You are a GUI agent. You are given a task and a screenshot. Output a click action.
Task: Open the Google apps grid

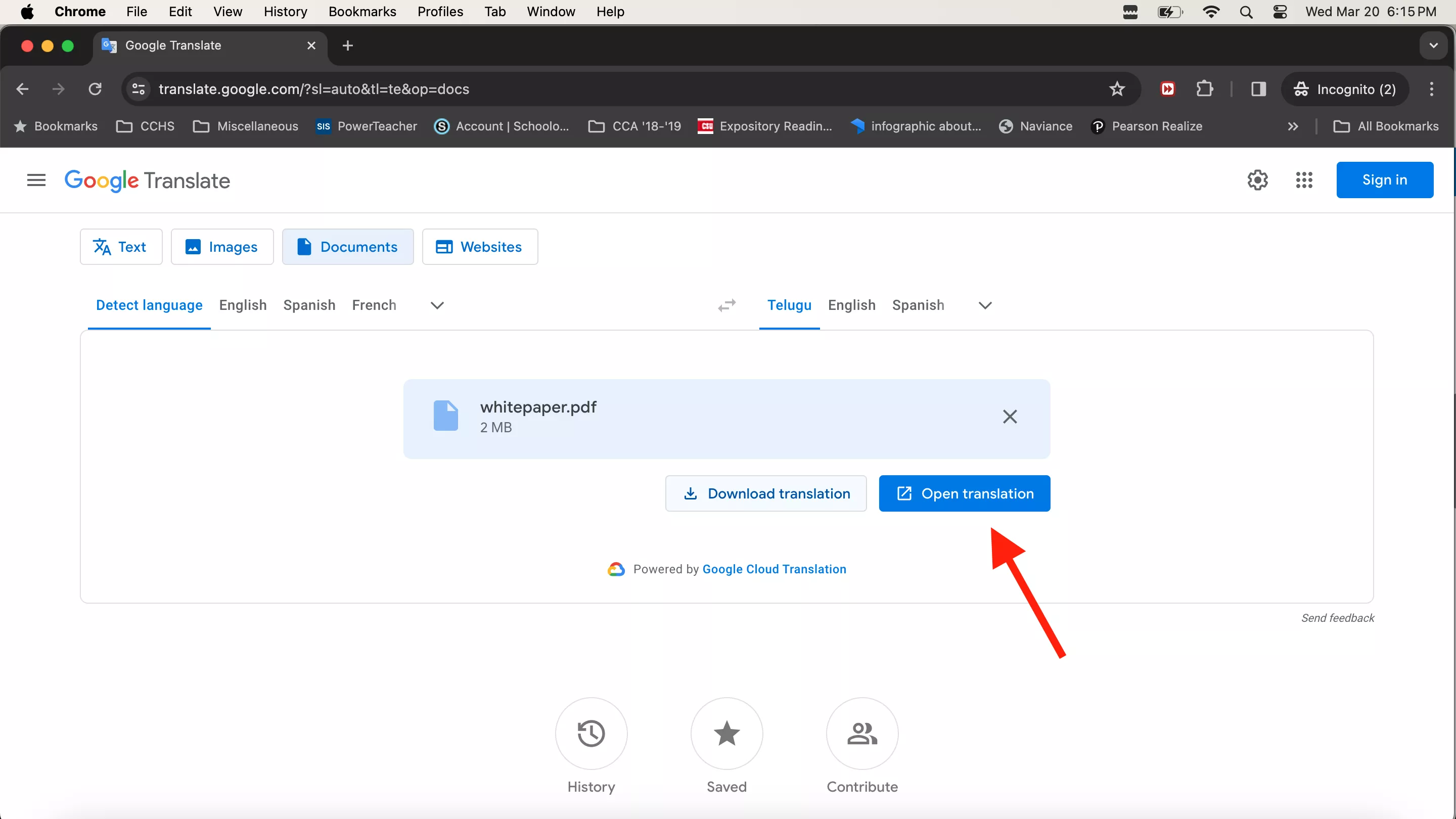tap(1303, 180)
